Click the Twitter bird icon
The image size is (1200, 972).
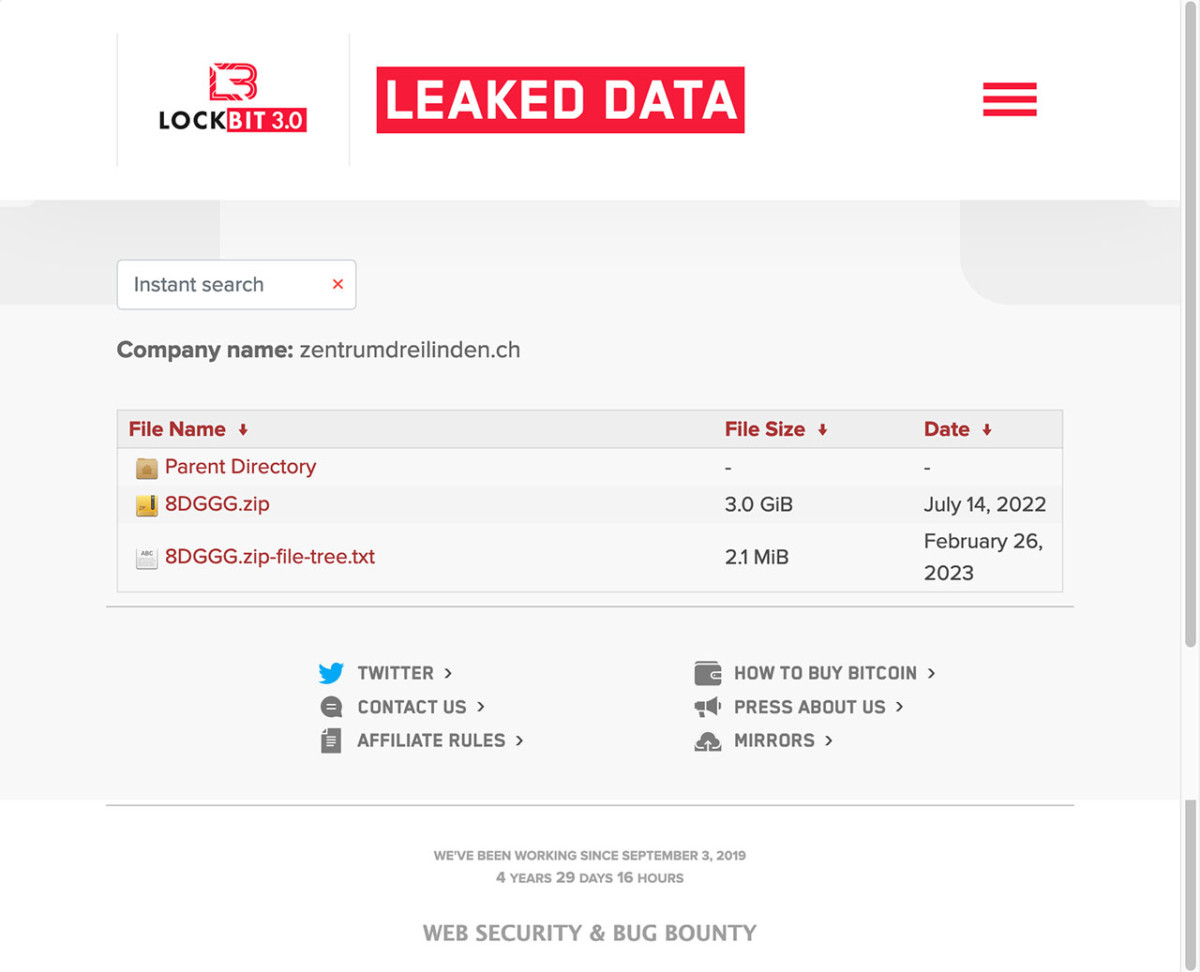pos(331,673)
